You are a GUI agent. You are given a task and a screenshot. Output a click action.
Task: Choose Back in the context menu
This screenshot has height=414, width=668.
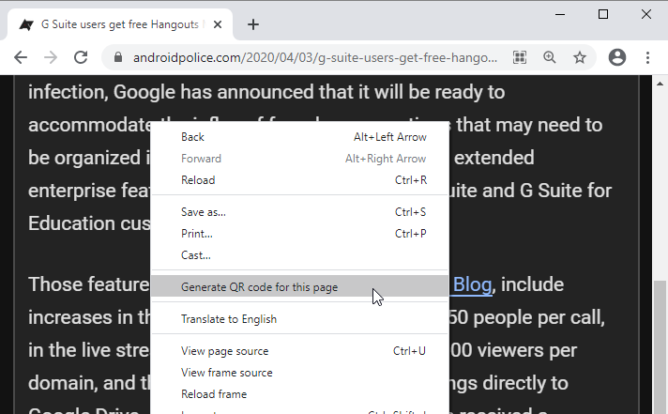(192, 137)
